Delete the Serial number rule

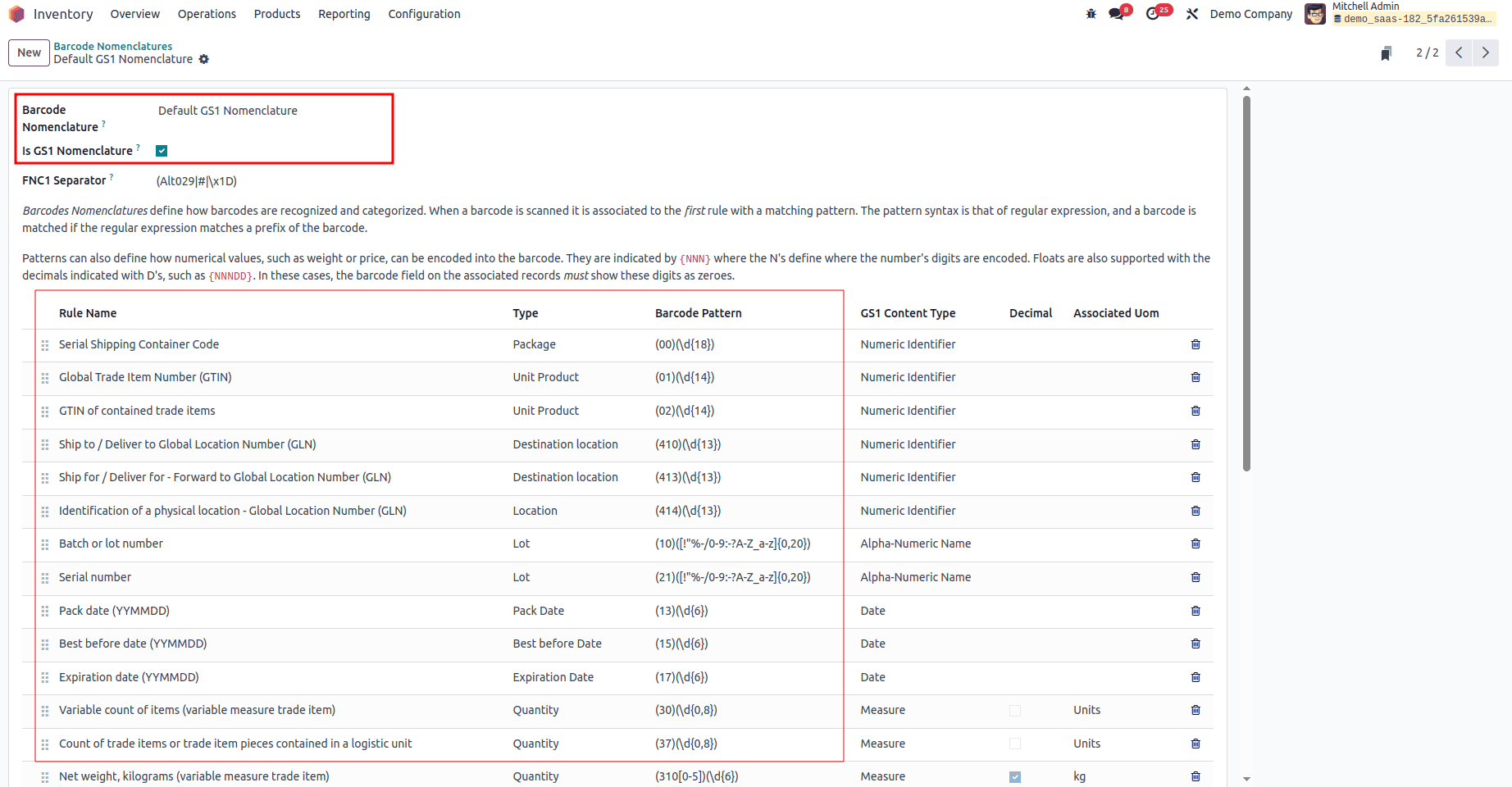1195,577
